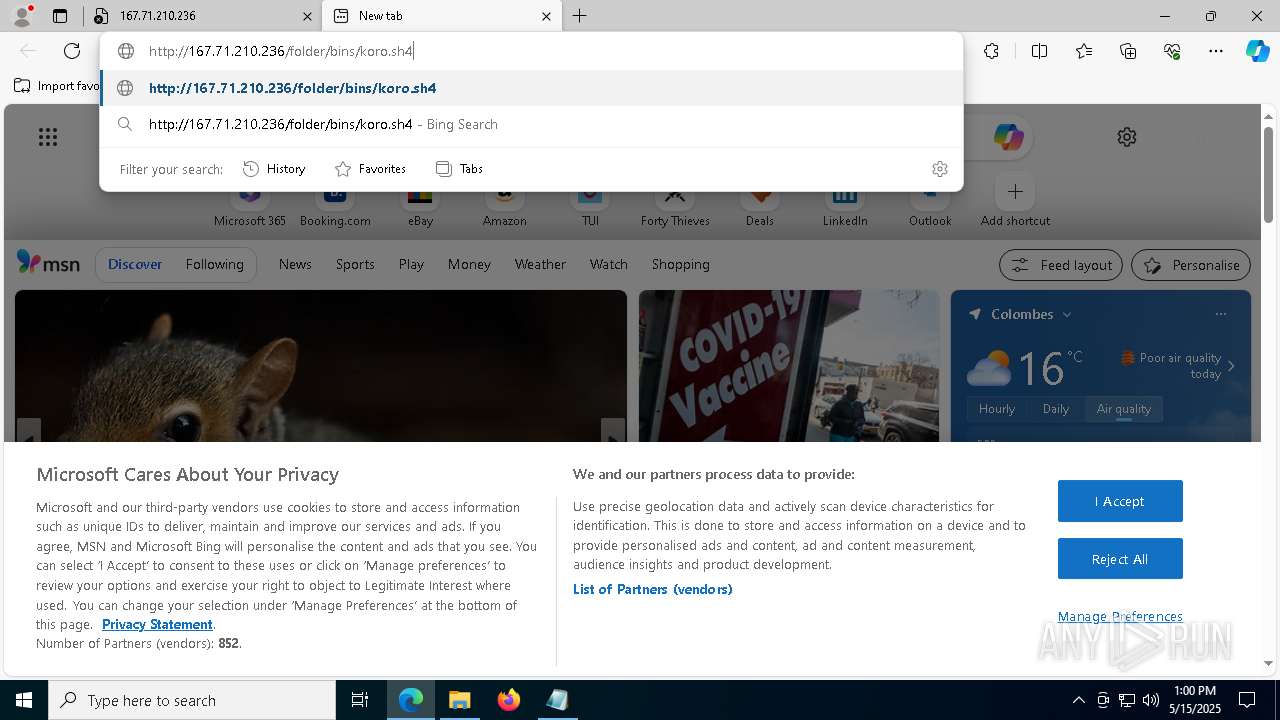Open the Play section

pos(411,264)
